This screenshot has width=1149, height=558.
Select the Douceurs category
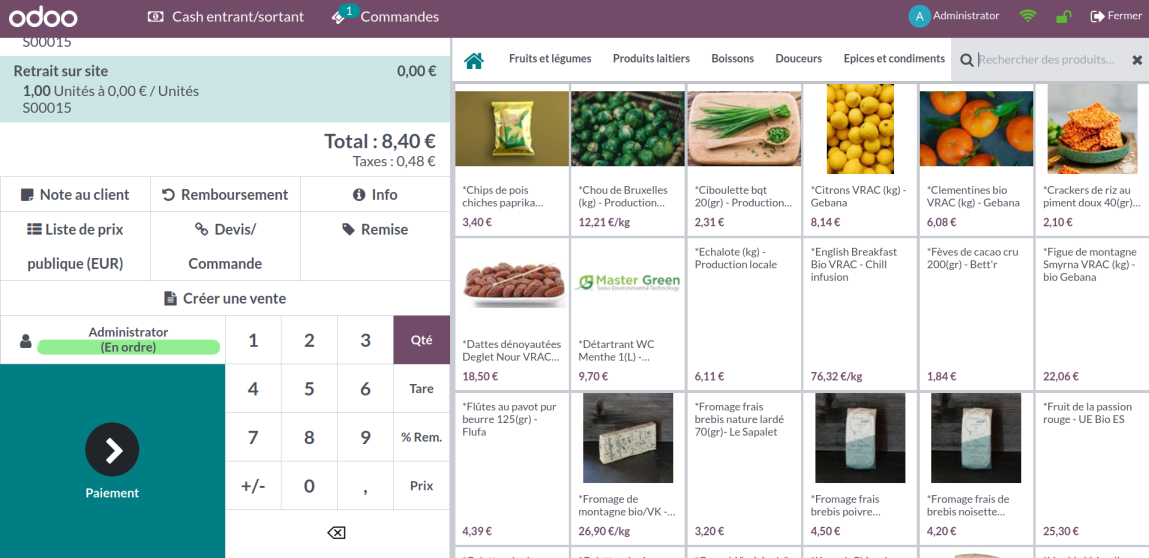(x=799, y=59)
